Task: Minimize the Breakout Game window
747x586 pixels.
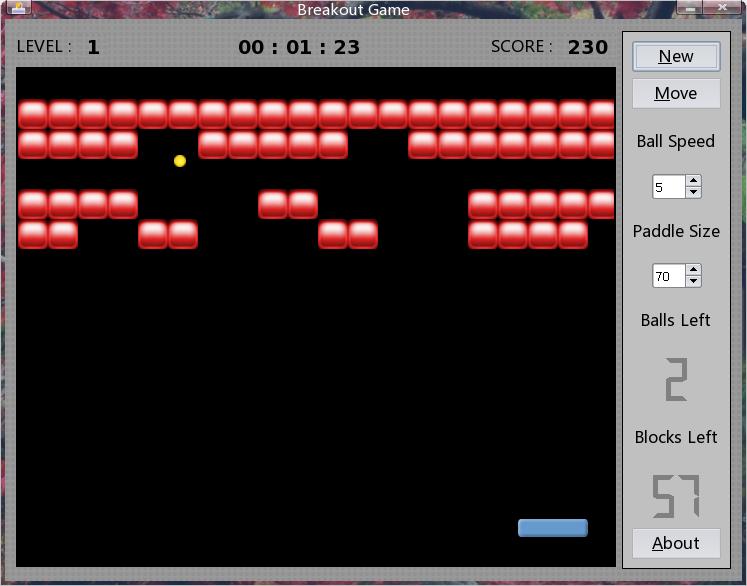Action: click(692, 8)
